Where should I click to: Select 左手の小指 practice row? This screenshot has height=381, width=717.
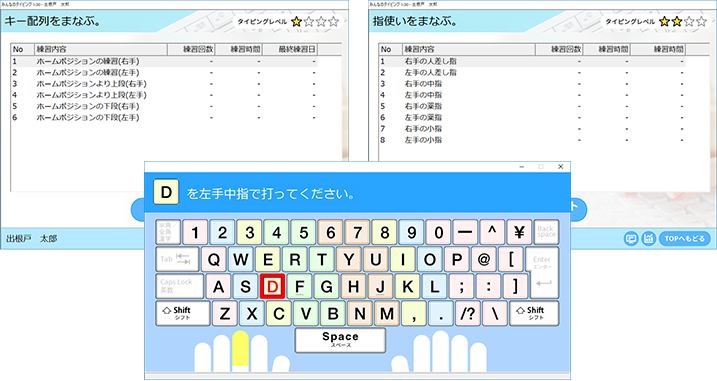(x=532, y=140)
